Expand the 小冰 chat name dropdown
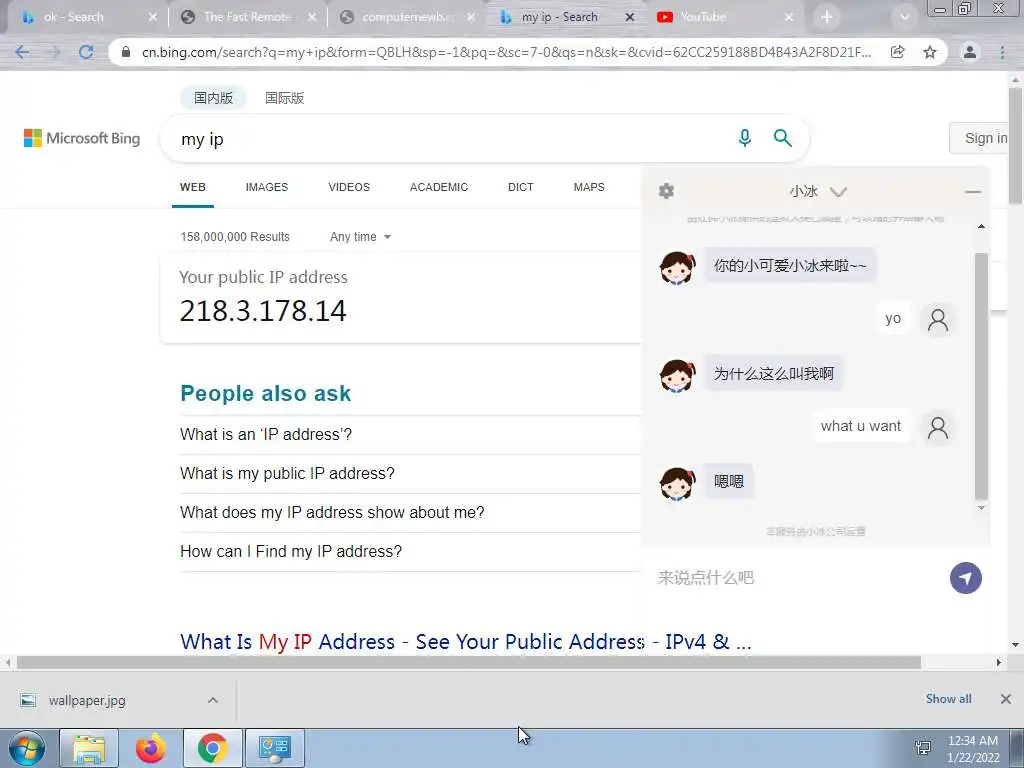 [838, 191]
